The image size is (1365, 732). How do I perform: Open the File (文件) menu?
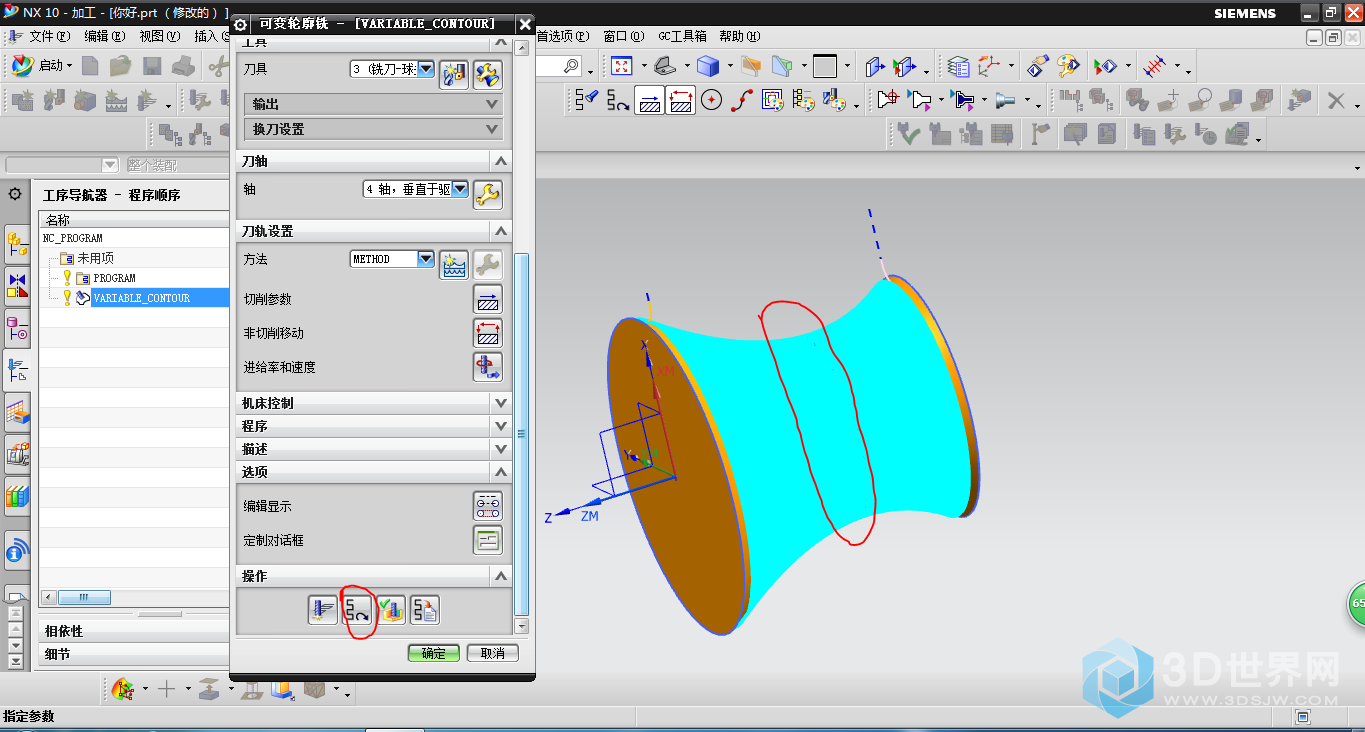[49, 36]
